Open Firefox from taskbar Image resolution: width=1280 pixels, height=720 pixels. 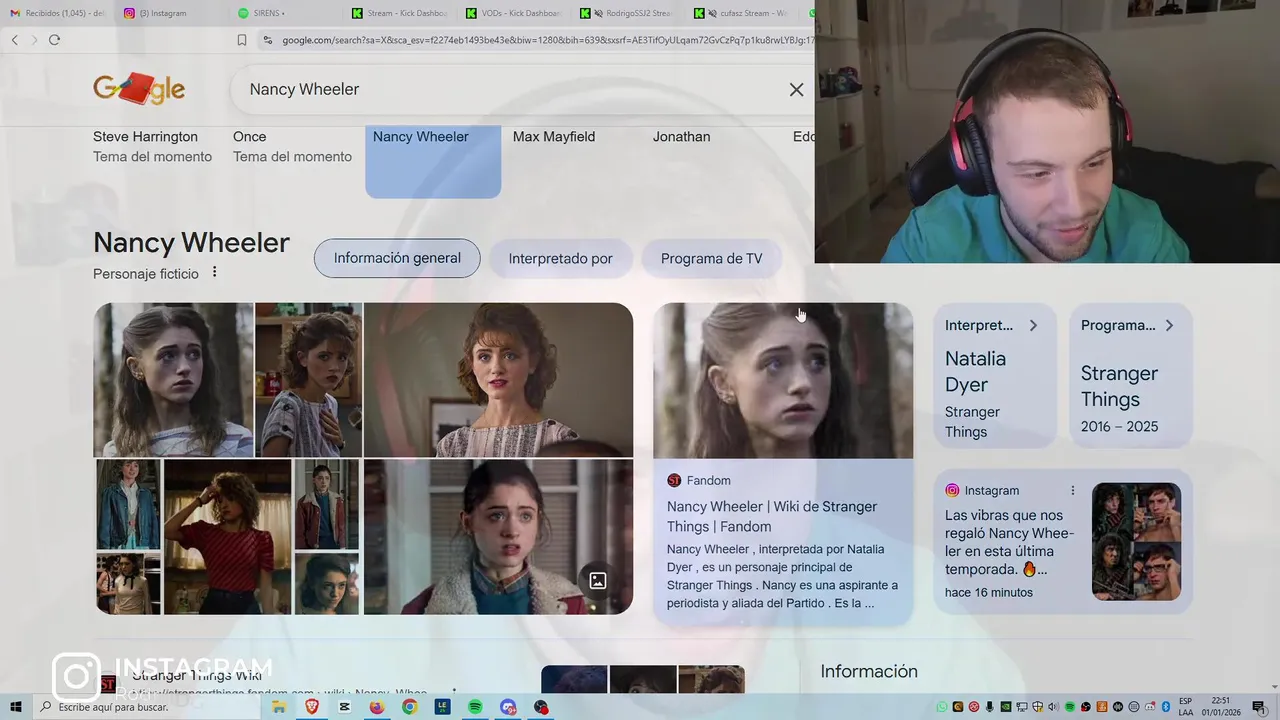point(377,707)
